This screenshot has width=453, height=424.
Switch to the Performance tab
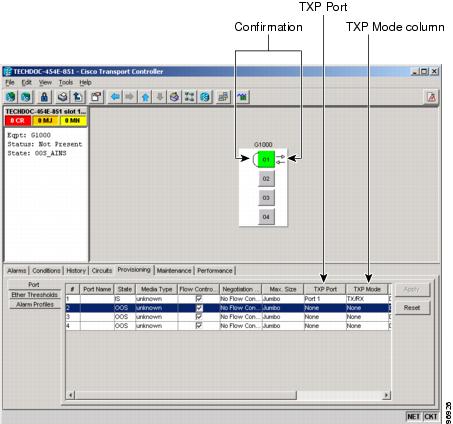pyautogui.click(x=215, y=271)
